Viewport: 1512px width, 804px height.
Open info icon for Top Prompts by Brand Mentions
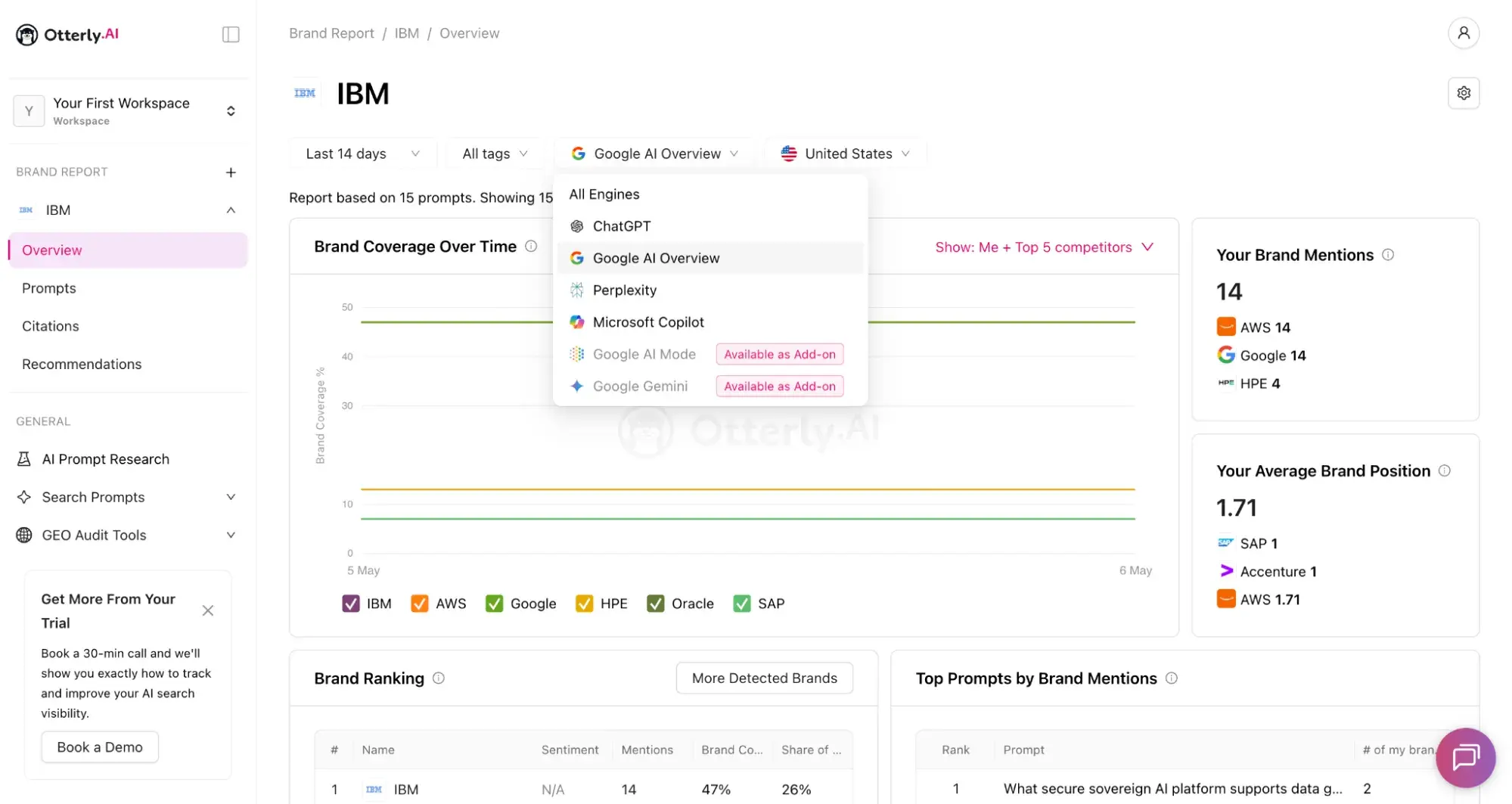click(x=1171, y=678)
